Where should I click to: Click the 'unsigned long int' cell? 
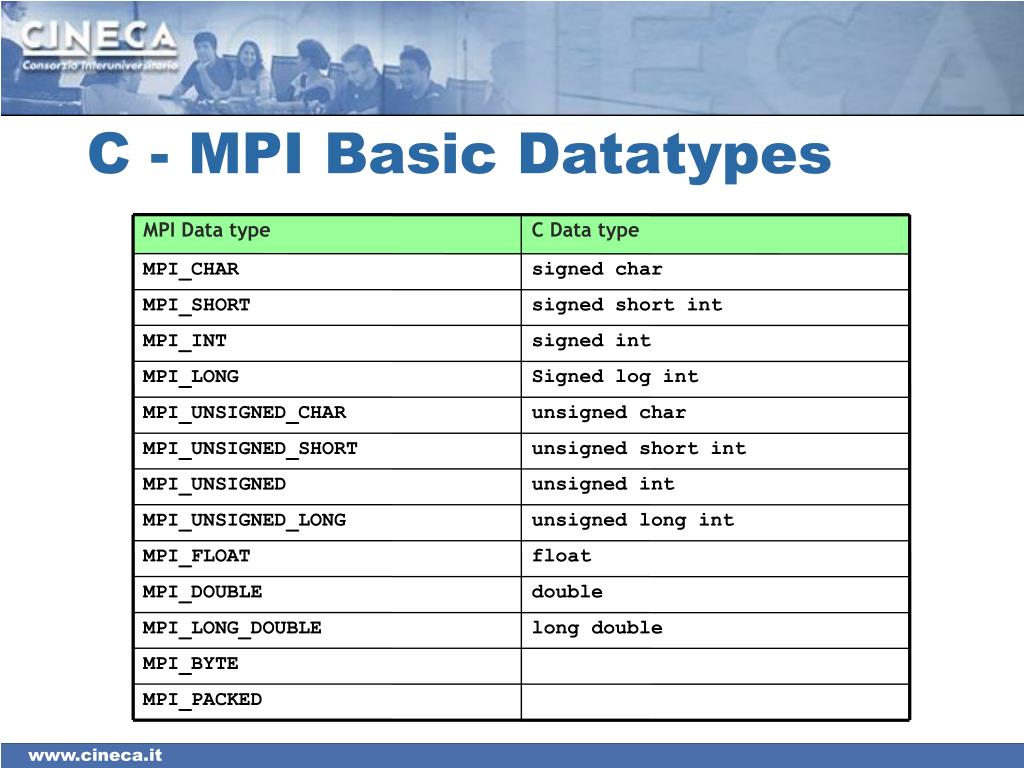tap(715, 523)
